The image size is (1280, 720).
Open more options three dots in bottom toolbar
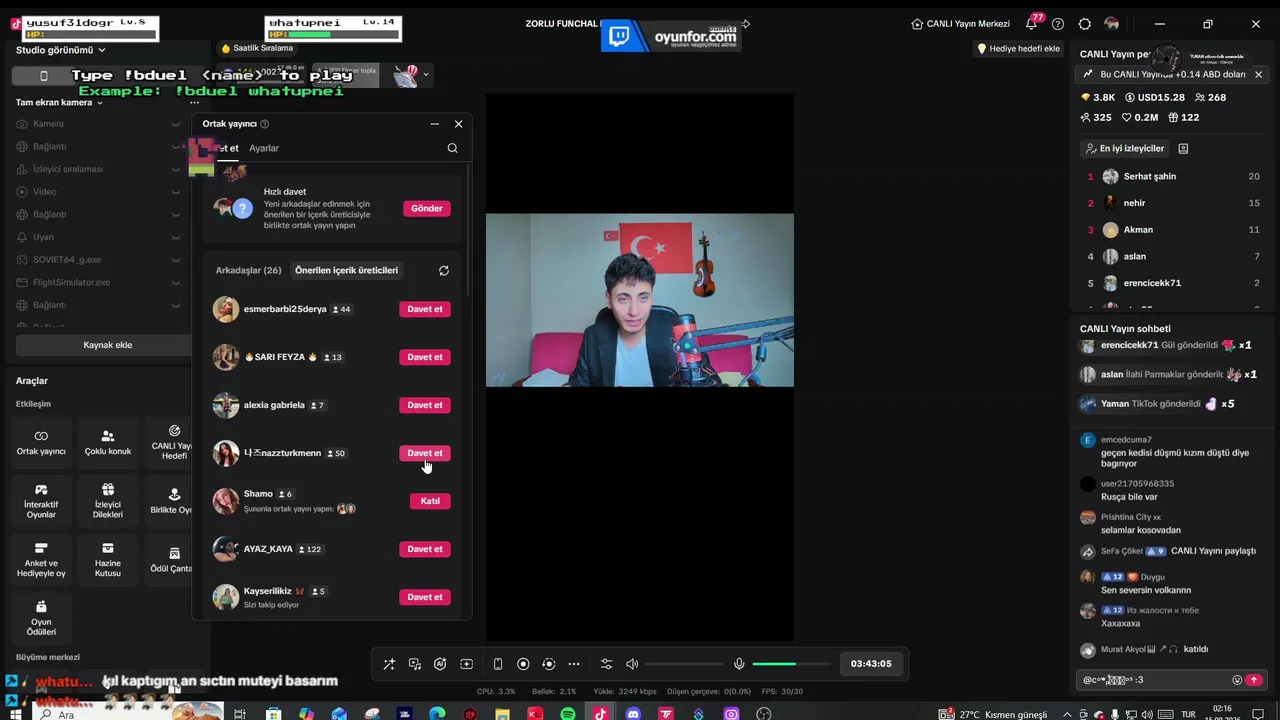574,664
